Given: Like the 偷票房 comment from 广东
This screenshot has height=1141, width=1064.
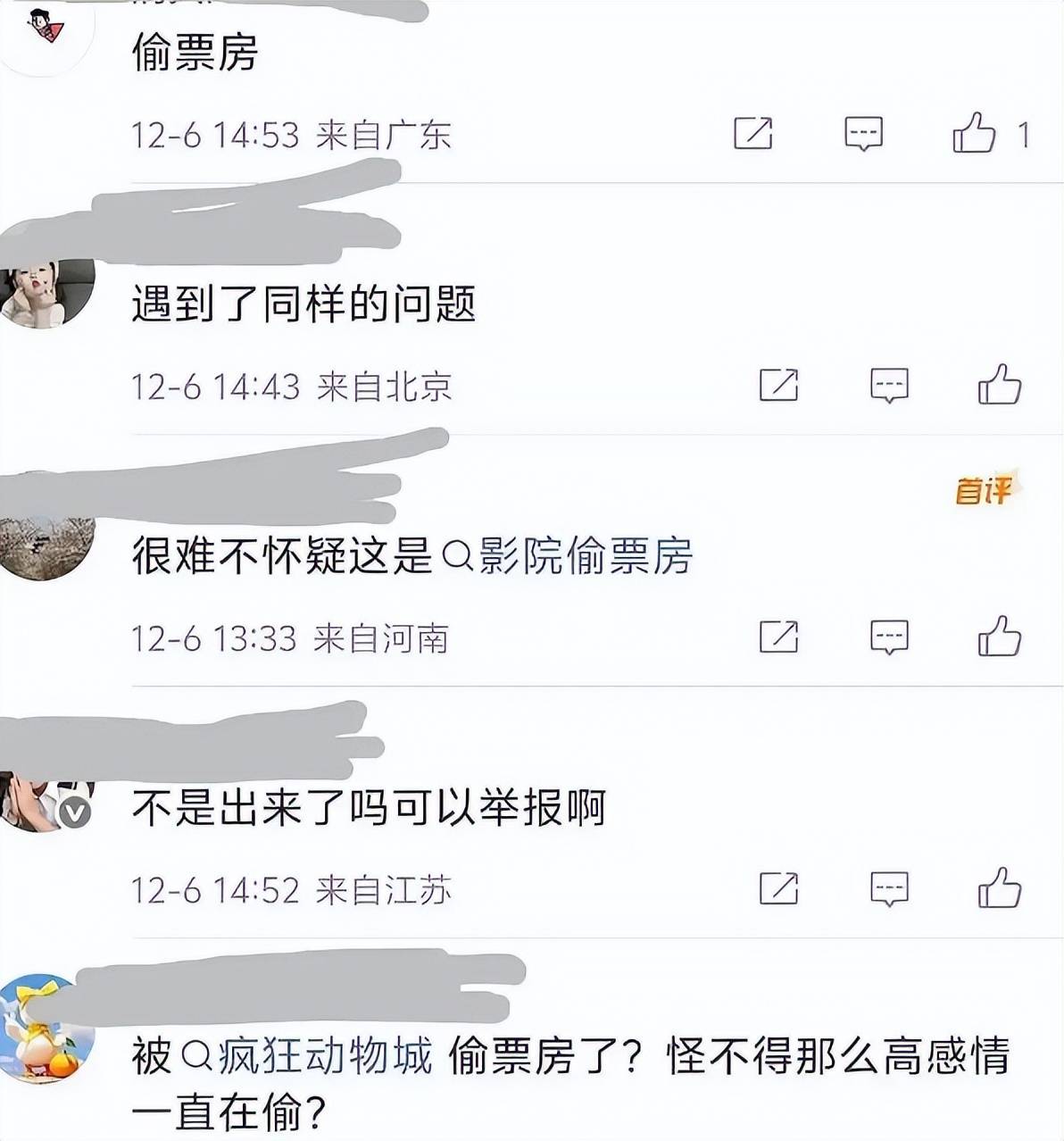Looking at the screenshot, I should pos(974,133).
